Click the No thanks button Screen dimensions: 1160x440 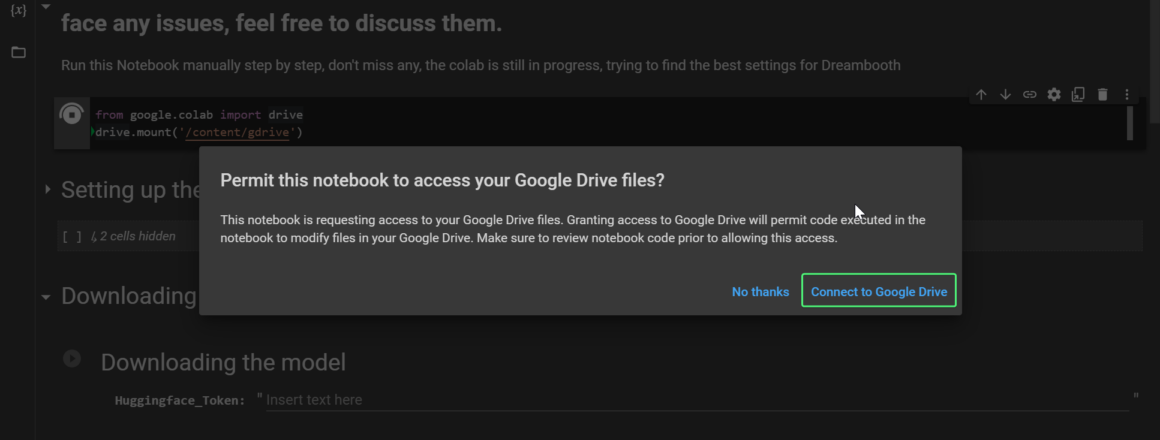coord(760,292)
